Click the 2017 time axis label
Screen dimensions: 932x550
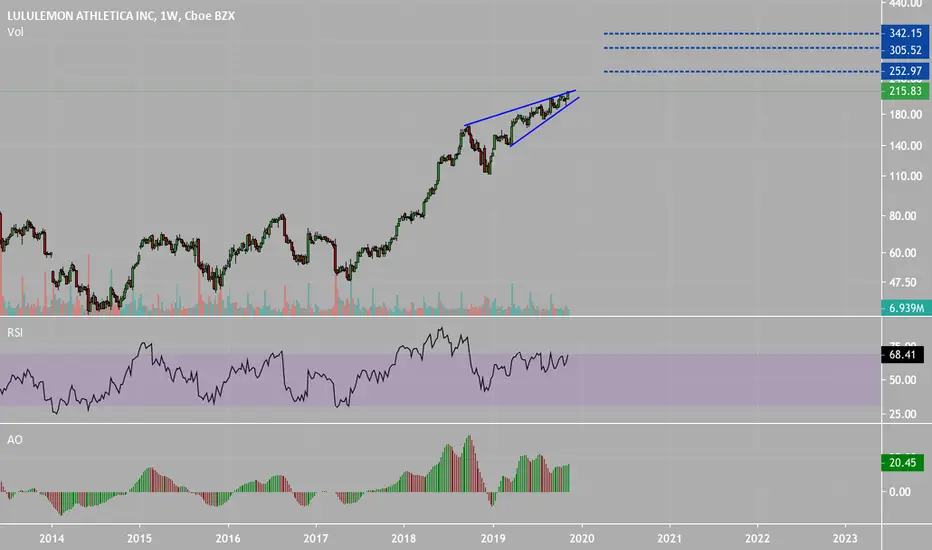(x=316, y=539)
